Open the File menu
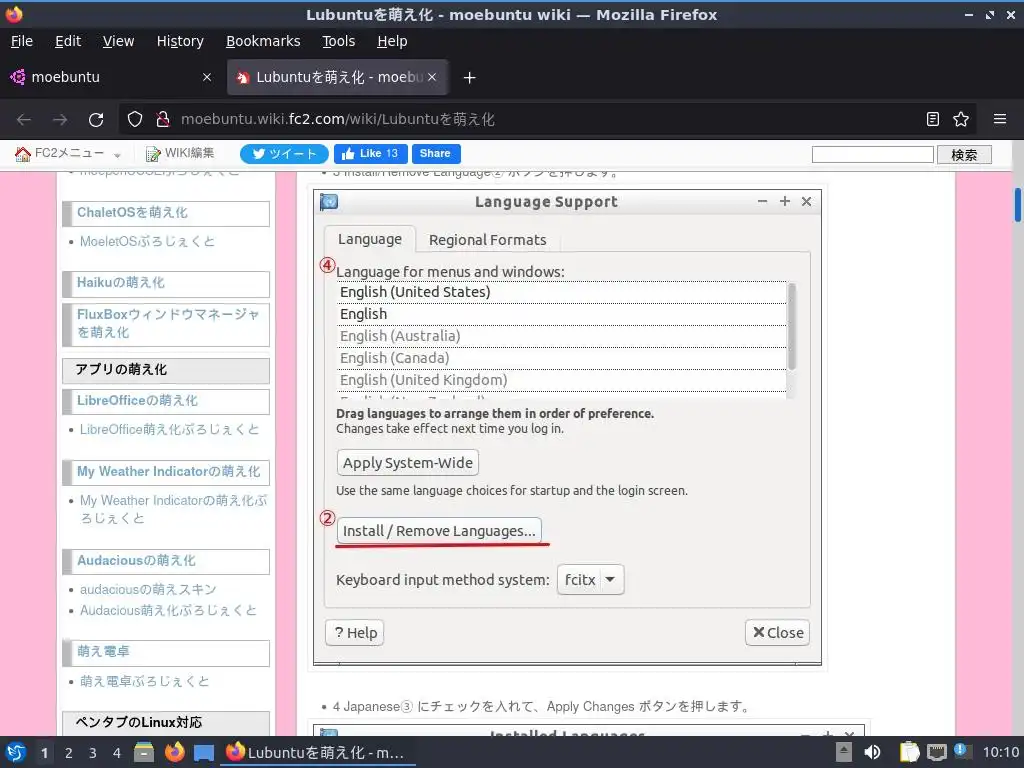This screenshot has width=1024, height=768. pyautogui.click(x=22, y=41)
